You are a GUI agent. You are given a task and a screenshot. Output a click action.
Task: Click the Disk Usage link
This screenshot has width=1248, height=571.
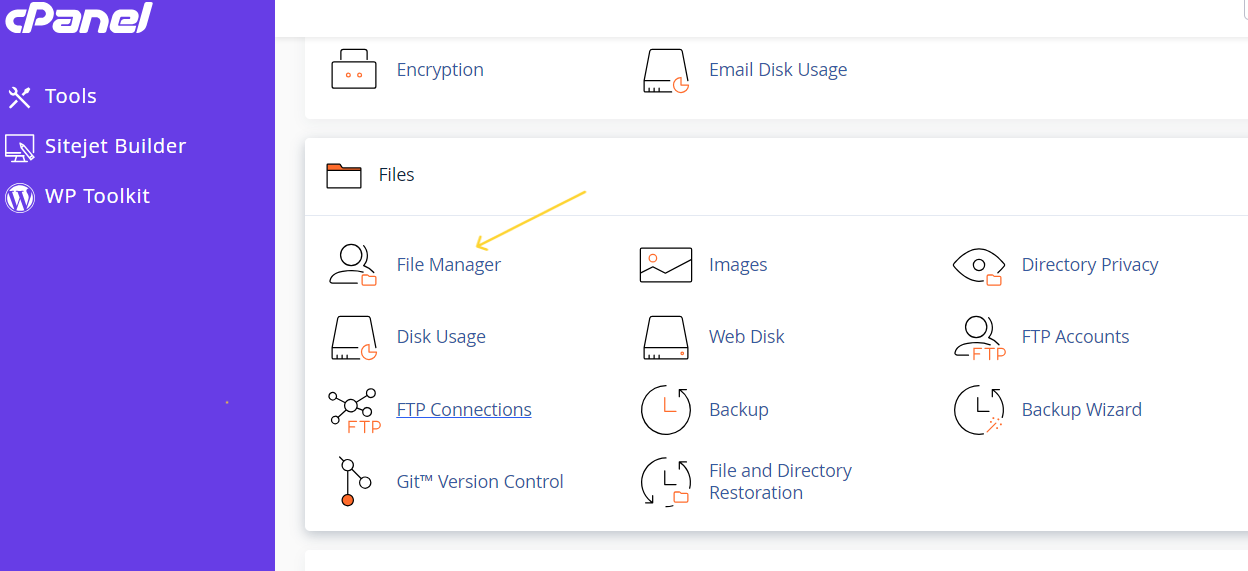click(x=441, y=337)
